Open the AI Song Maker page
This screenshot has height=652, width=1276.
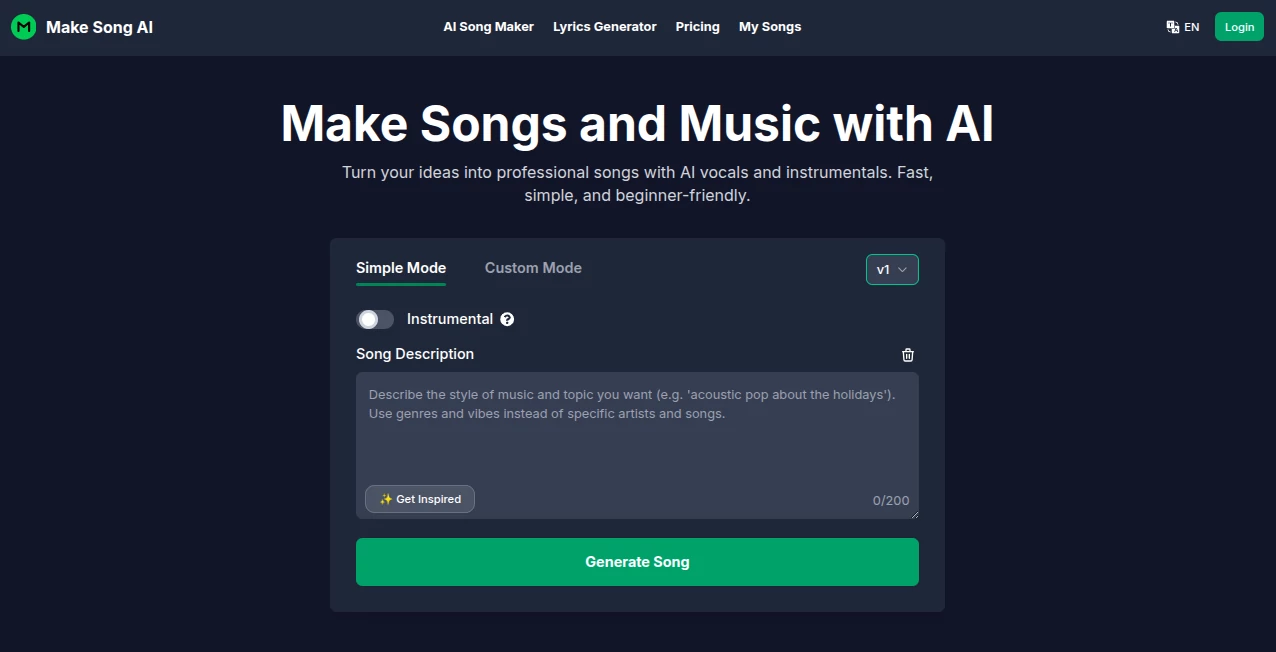coord(488,27)
